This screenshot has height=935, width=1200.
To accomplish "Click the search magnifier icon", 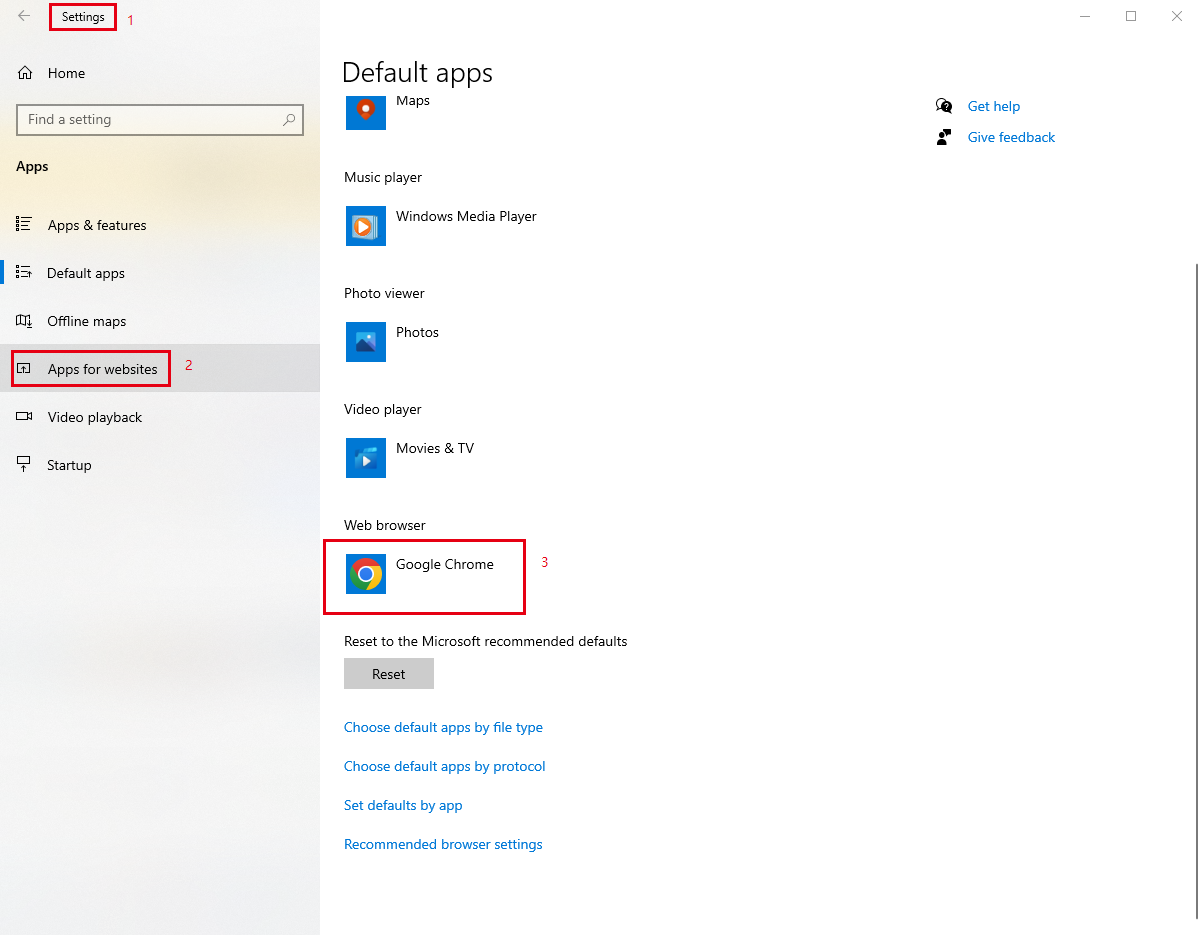I will click(x=289, y=120).
